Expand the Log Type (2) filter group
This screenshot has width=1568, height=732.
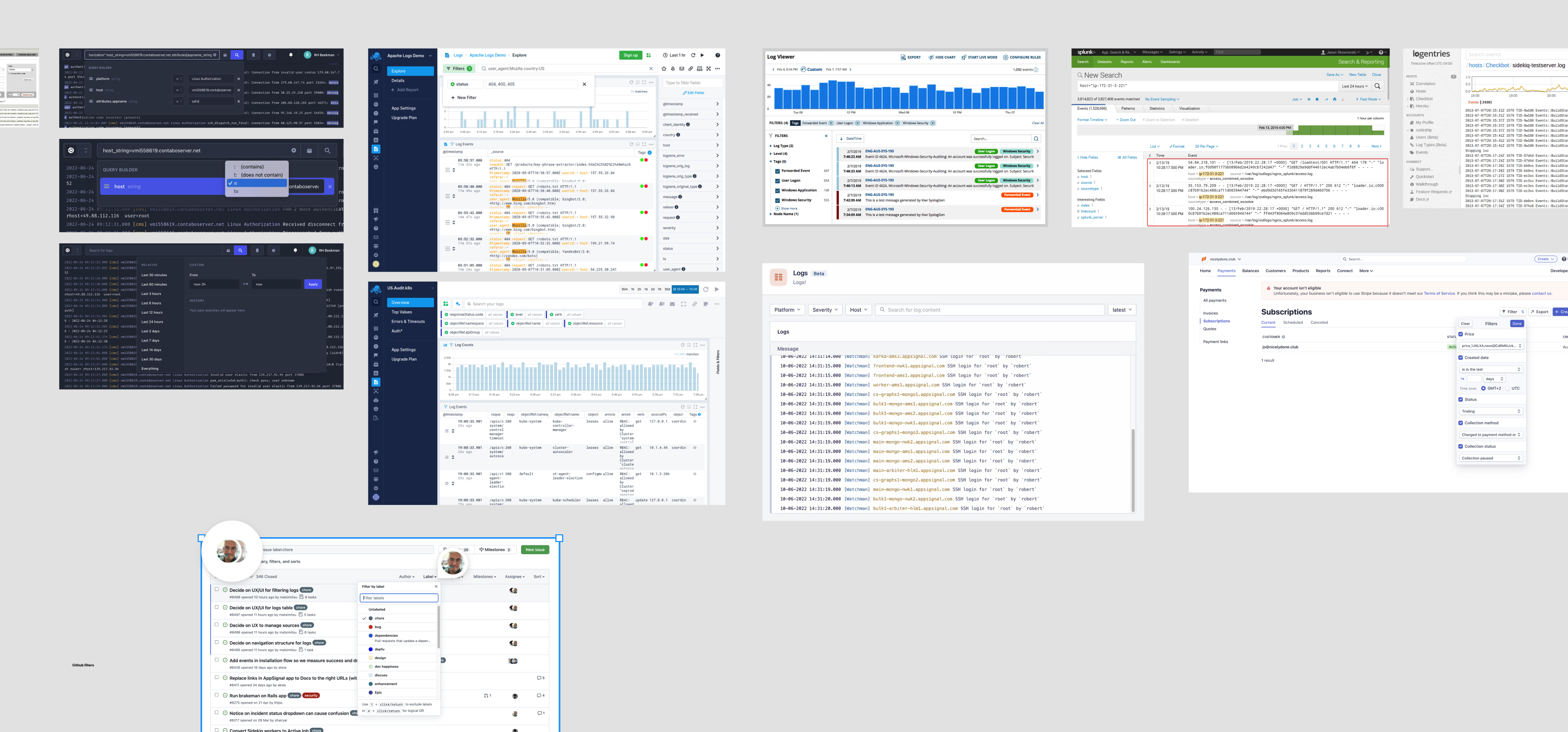click(x=771, y=146)
